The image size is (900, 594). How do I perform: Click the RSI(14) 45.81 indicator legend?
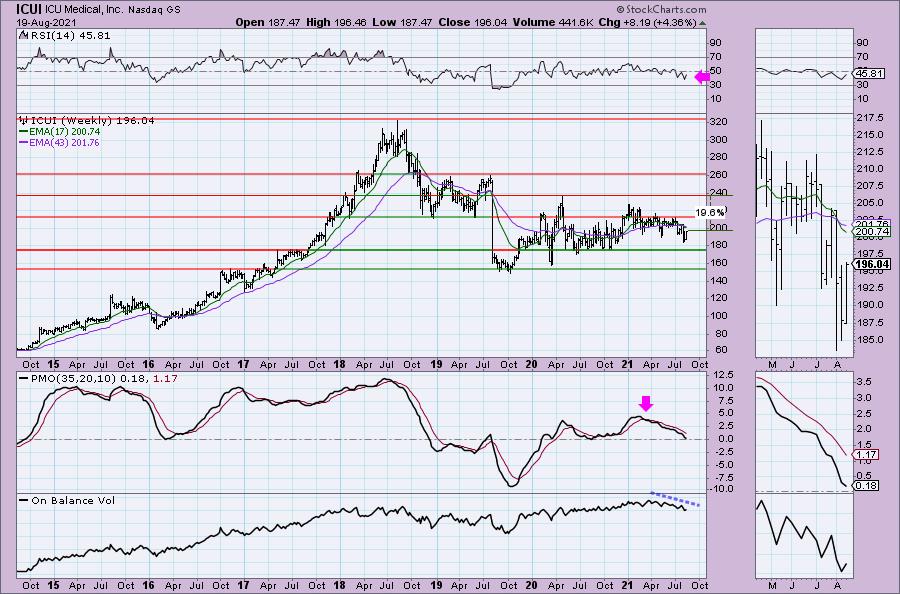[71, 35]
